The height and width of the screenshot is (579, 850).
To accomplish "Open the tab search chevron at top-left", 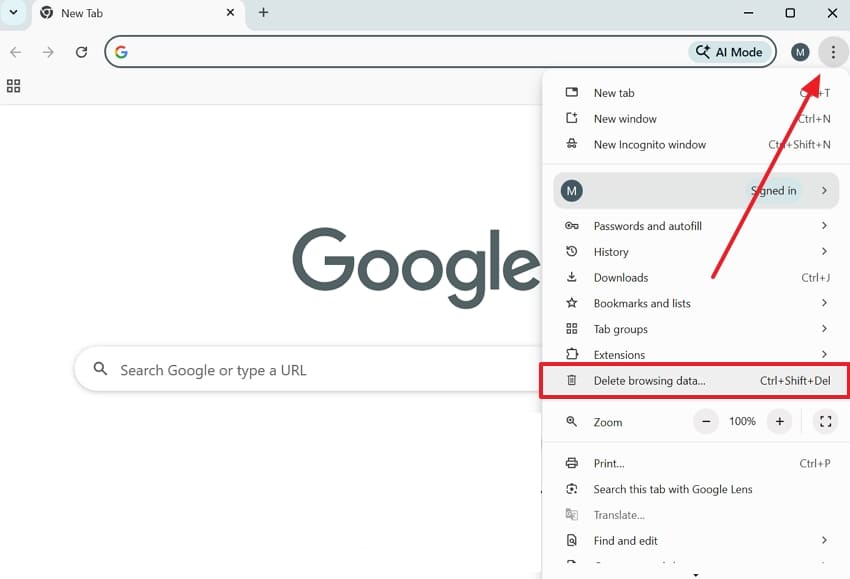I will 13,13.
